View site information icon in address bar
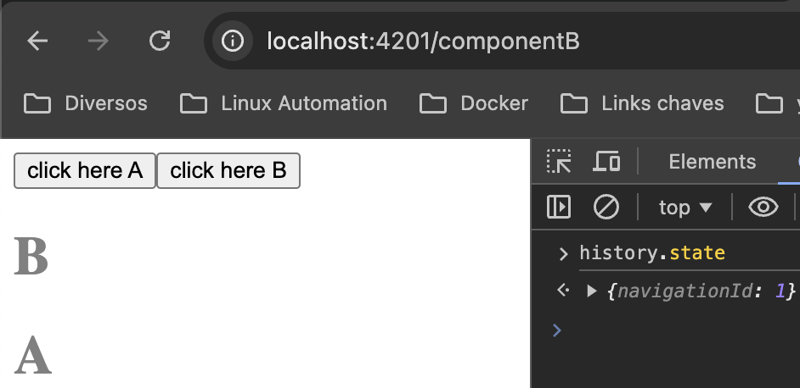 [x=233, y=41]
